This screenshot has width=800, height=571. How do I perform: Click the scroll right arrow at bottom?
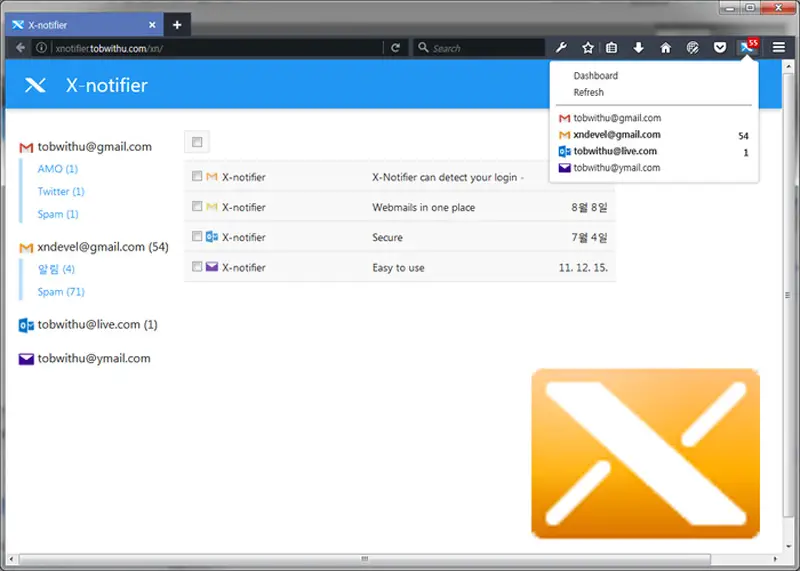point(774,559)
